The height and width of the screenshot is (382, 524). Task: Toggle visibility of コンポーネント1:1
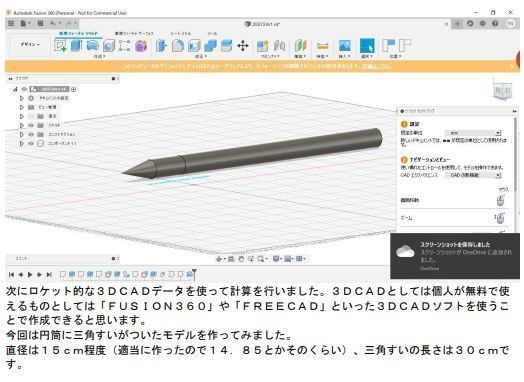[x=31, y=143]
